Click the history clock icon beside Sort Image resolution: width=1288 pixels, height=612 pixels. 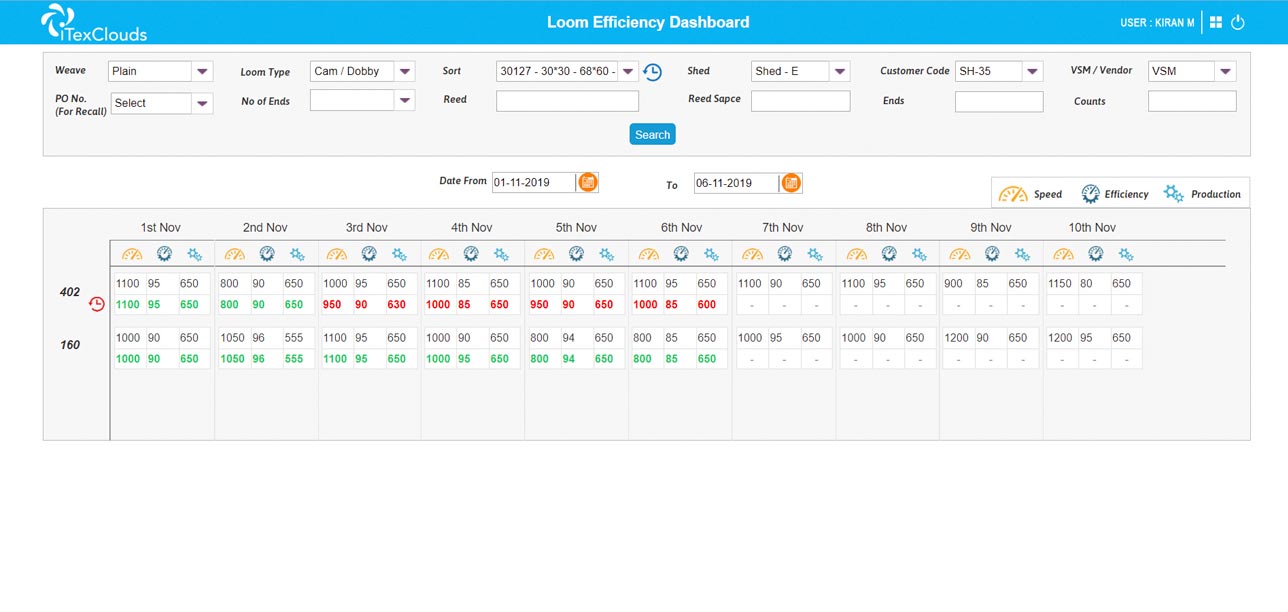652,72
